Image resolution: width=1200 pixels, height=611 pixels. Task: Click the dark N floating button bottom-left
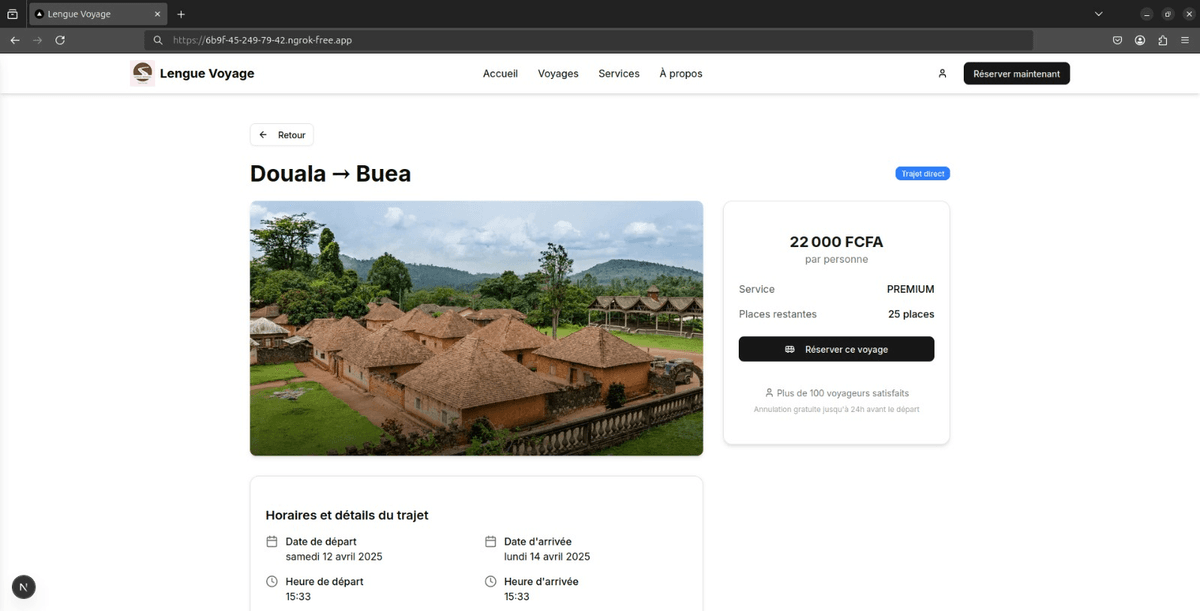23,587
